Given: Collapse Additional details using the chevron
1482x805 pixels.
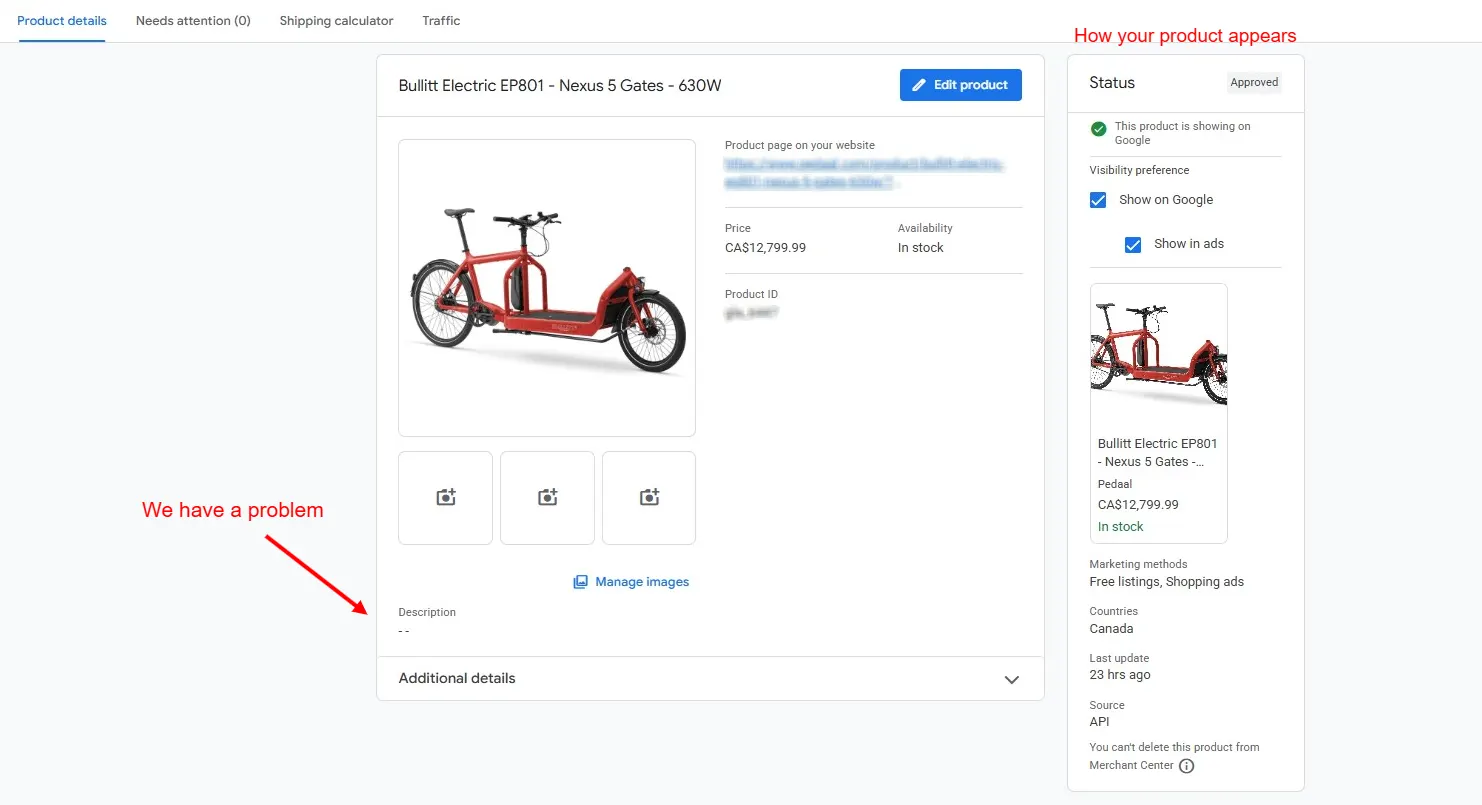Looking at the screenshot, I should (1011, 679).
